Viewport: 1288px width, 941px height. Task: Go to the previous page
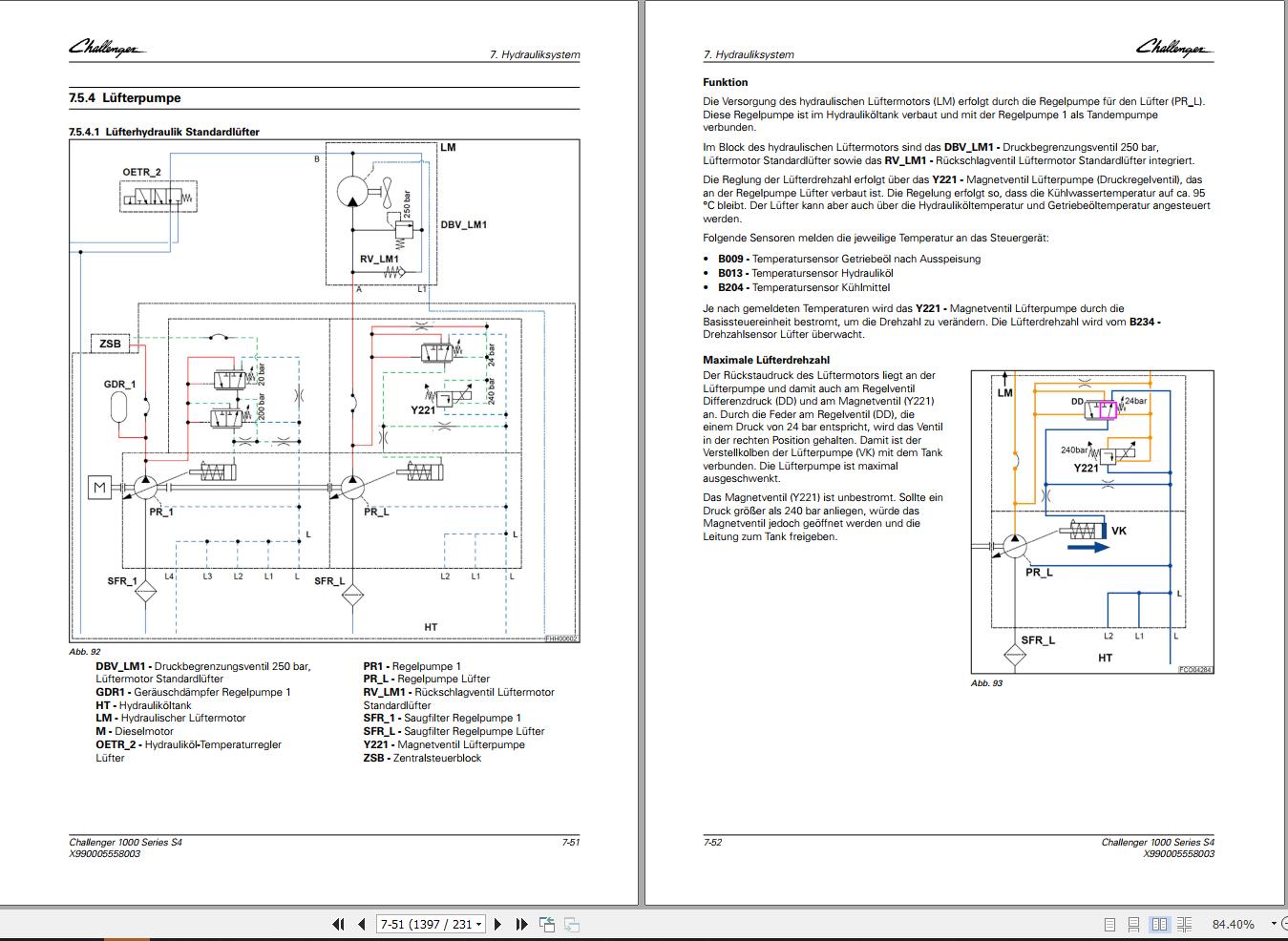[362, 924]
